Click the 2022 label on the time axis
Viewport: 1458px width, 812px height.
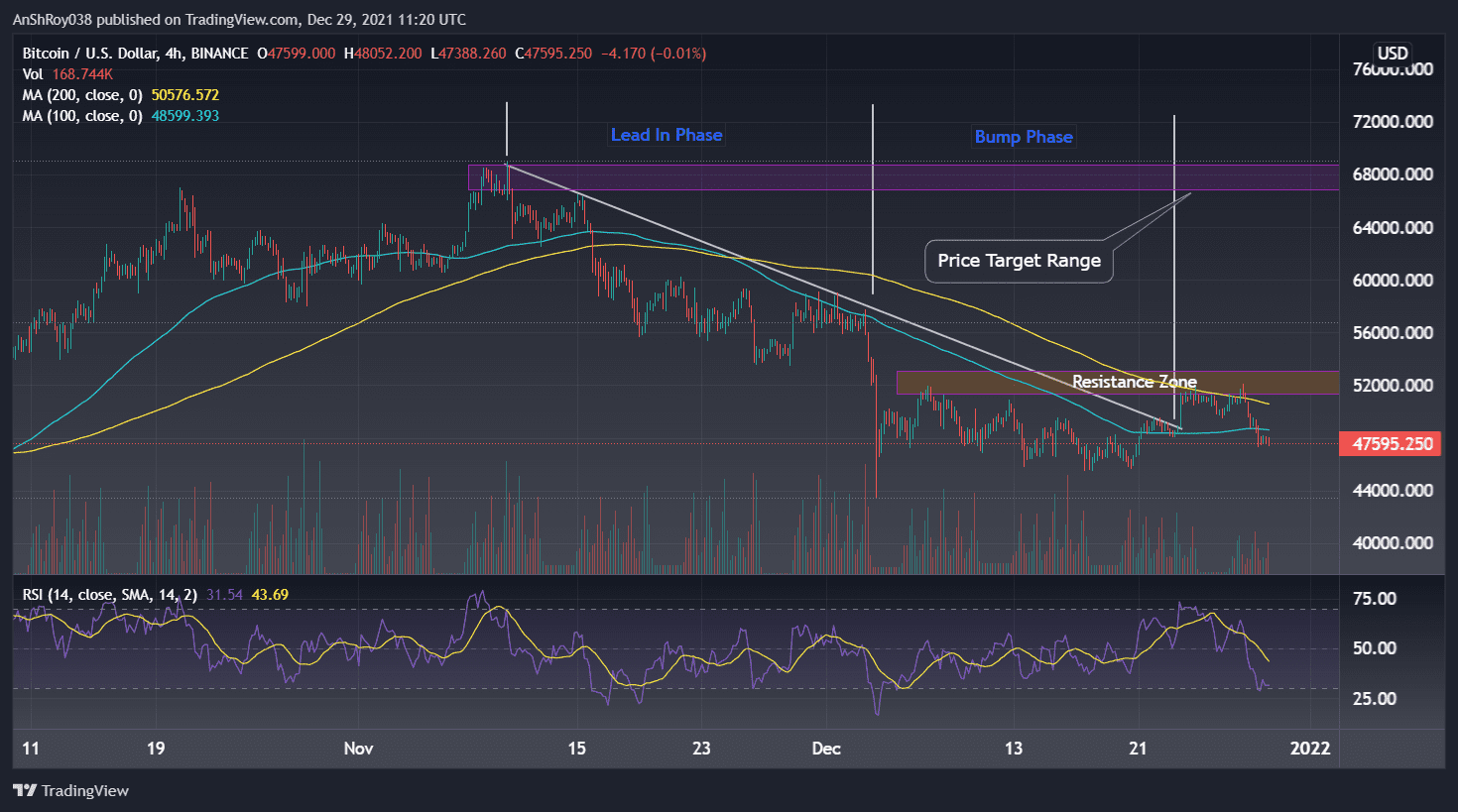[1312, 749]
